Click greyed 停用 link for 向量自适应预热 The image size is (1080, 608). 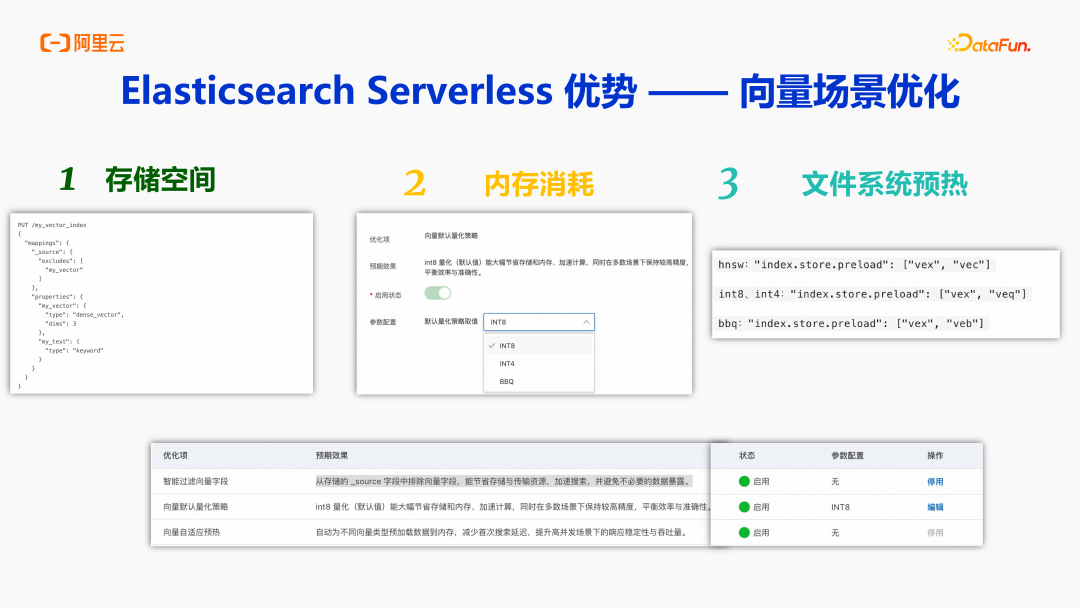[935, 532]
